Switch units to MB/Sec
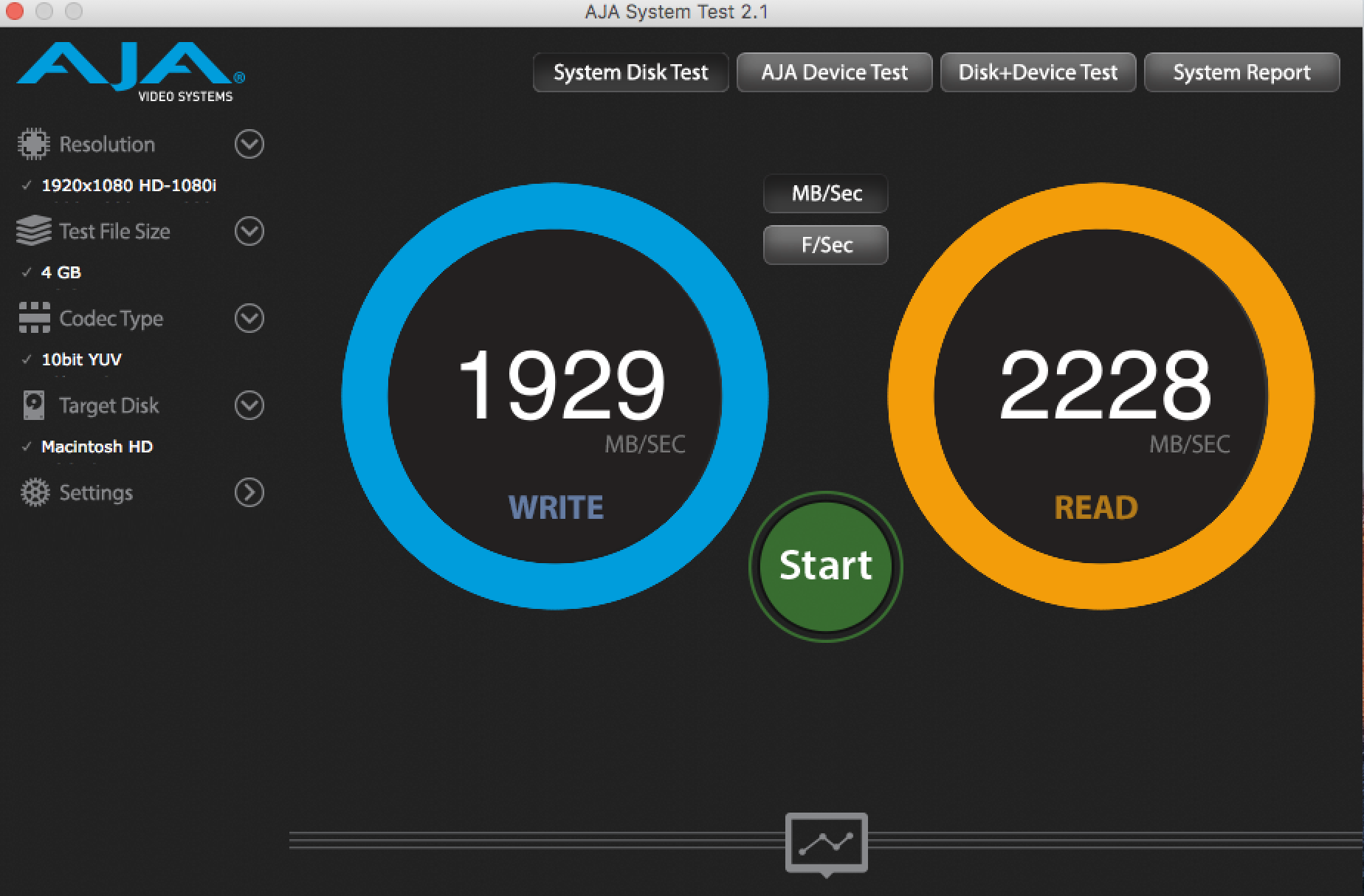This screenshot has height=896, width=1364. [x=826, y=193]
